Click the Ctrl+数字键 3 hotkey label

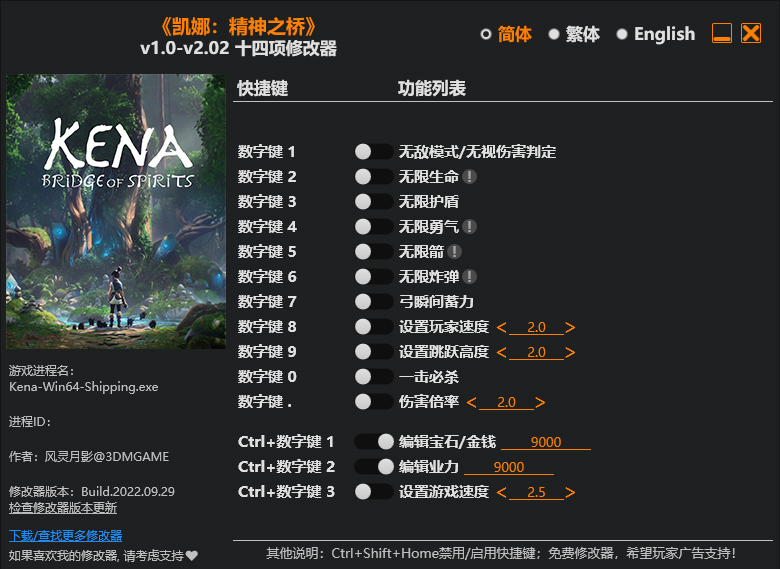coord(286,492)
